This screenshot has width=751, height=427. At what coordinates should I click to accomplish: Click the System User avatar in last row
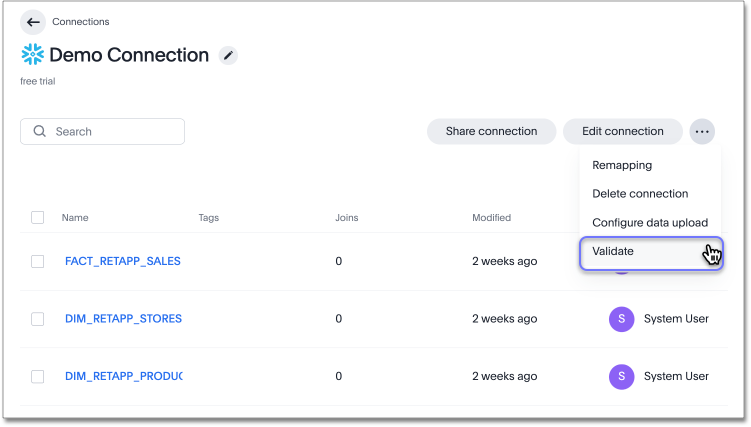pos(621,376)
